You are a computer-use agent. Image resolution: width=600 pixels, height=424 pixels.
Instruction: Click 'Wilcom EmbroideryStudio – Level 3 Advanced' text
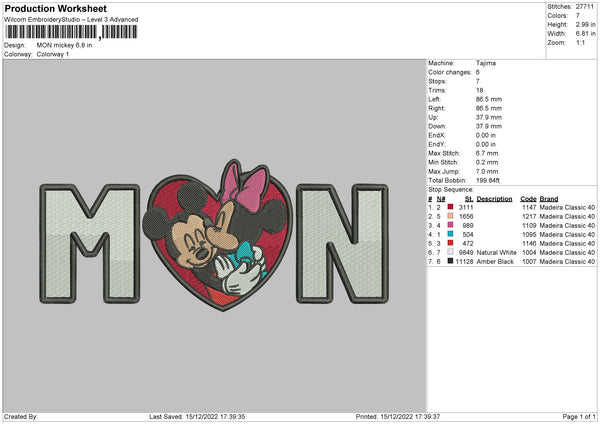[71, 20]
